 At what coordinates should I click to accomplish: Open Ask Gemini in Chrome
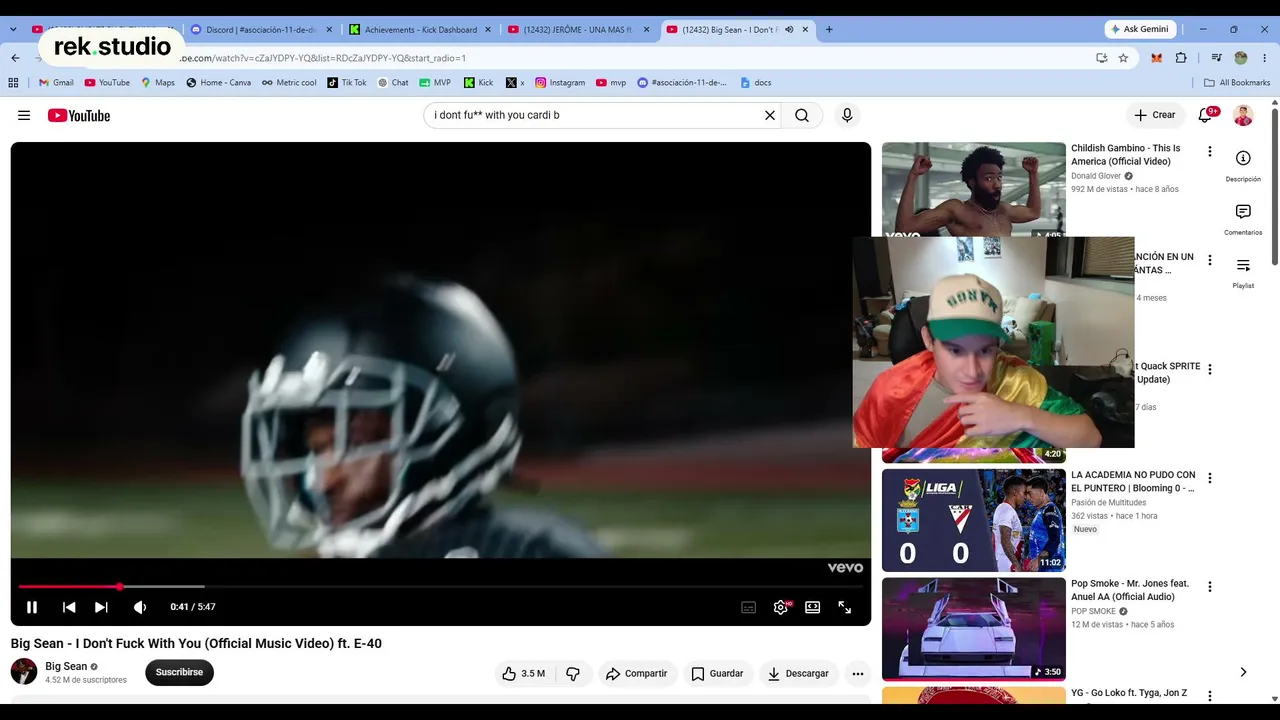1140,29
